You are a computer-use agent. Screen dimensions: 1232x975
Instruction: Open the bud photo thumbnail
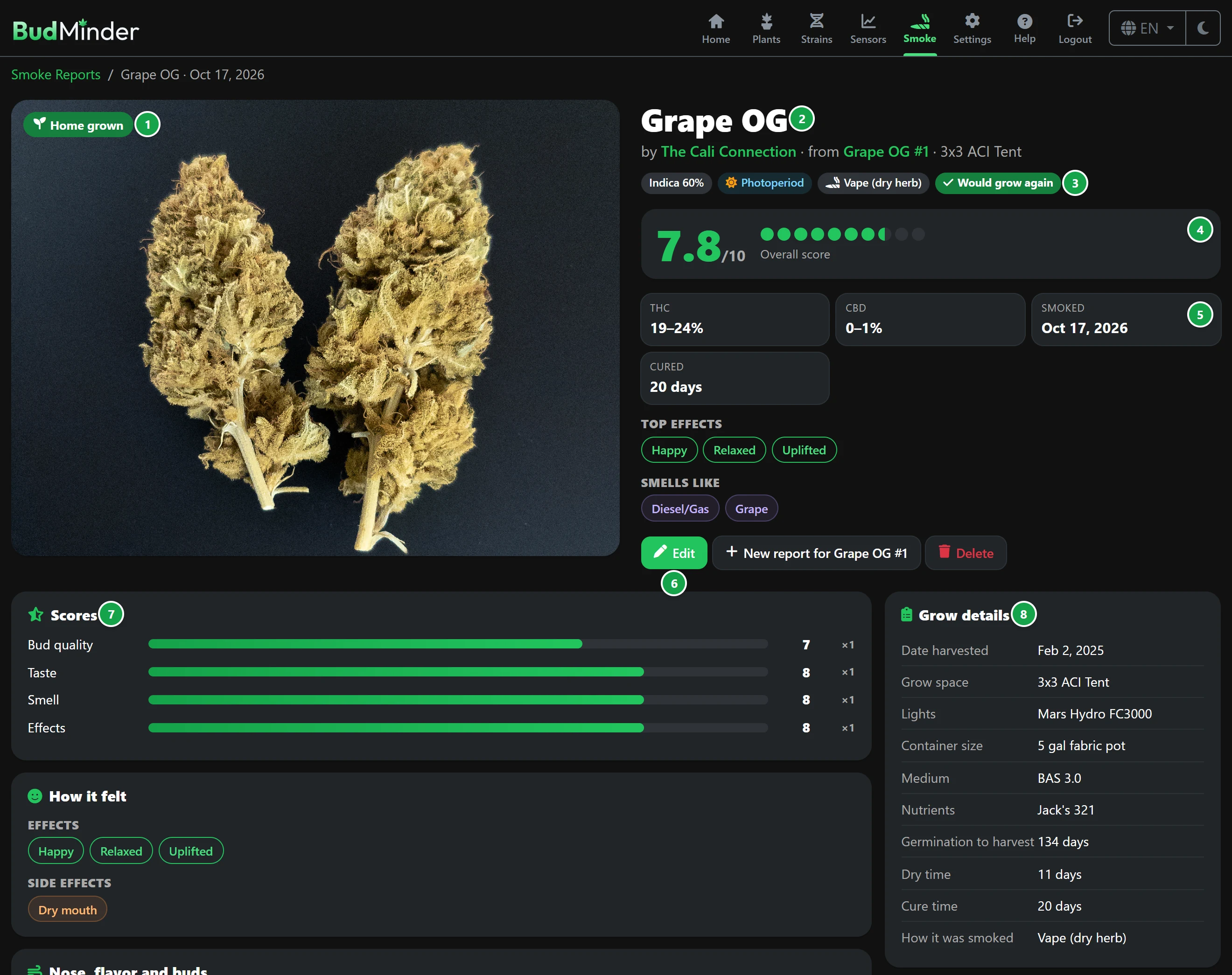click(315, 327)
